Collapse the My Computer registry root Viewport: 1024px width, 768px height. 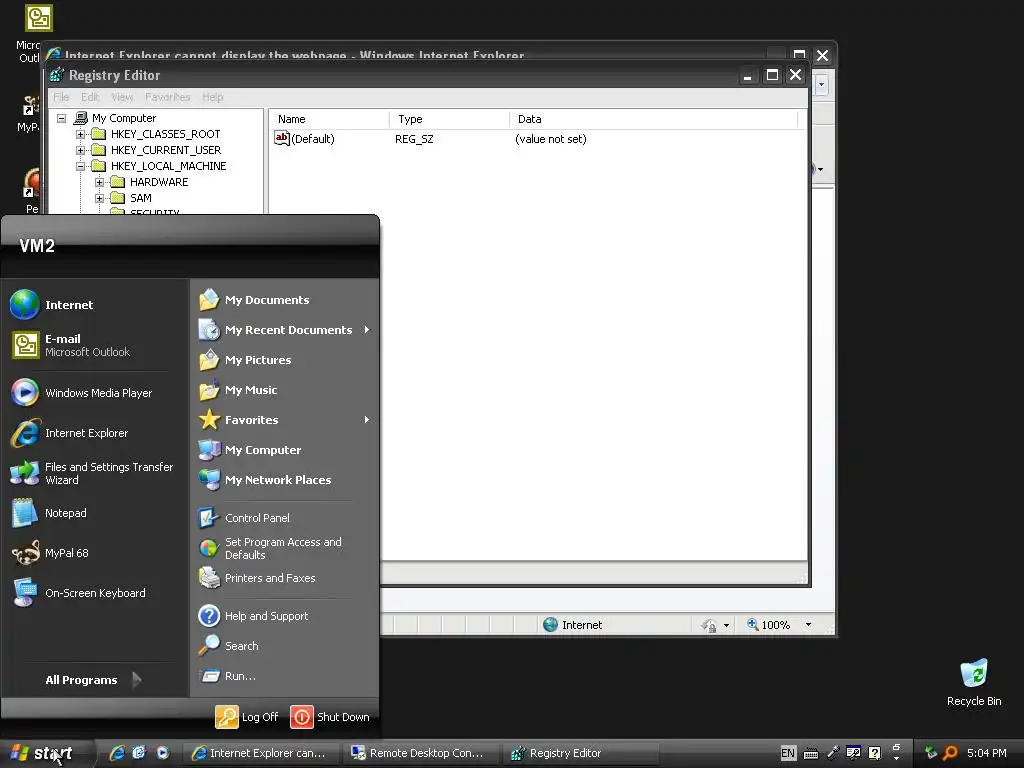(x=61, y=118)
